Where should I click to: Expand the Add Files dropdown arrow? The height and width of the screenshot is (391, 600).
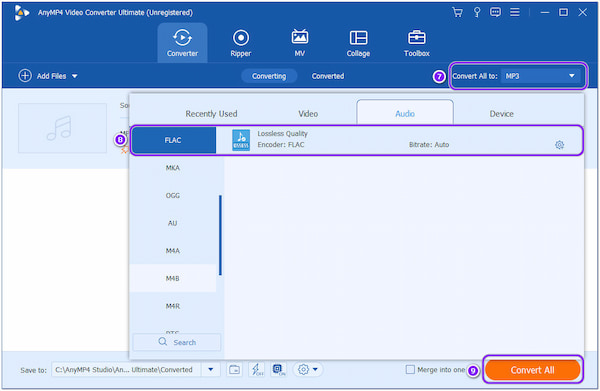75,76
